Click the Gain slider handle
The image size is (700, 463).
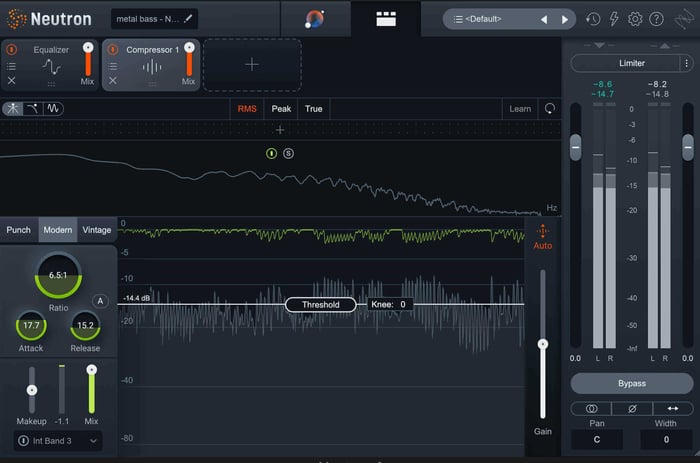[x=543, y=344]
